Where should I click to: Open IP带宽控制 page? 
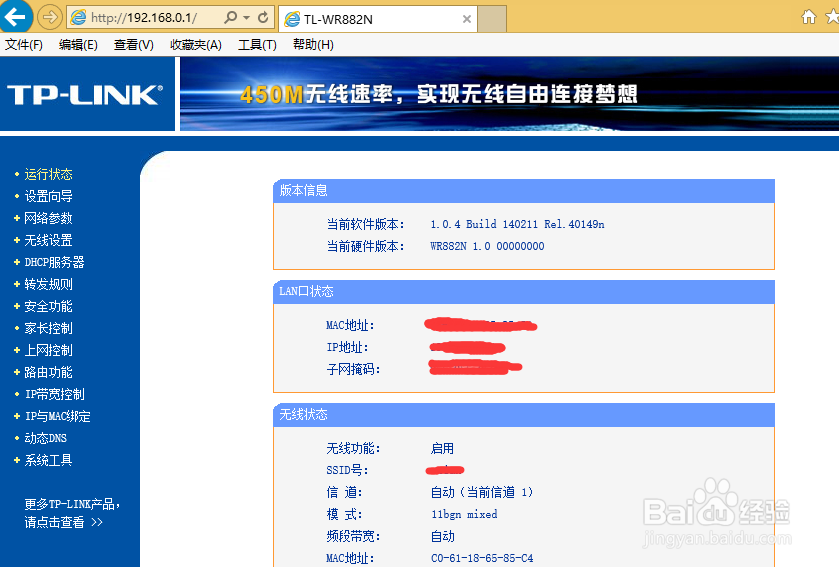point(55,394)
